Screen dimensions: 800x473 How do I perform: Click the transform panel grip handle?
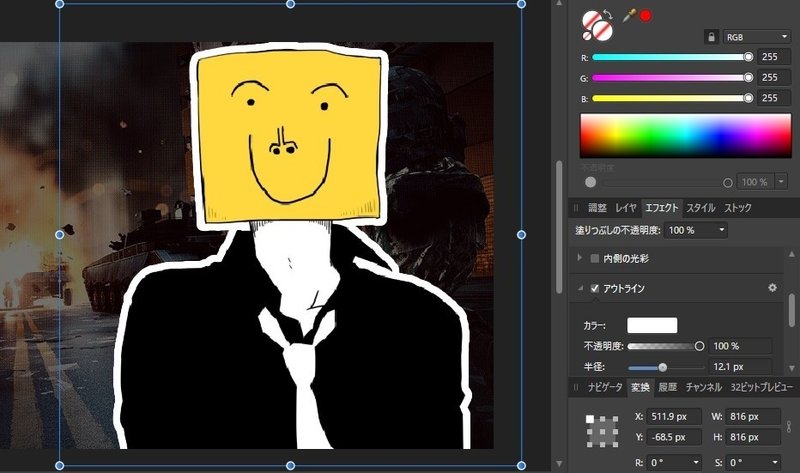[577, 387]
